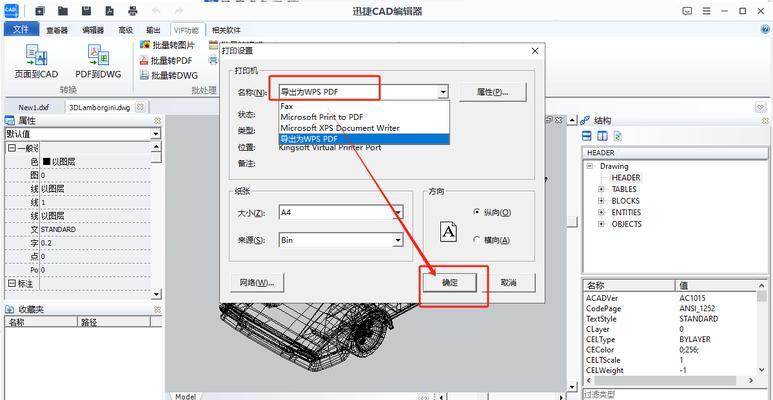This screenshot has height=400, width=773.
Task: Click the 属性(P)... button
Action: pos(492,92)
